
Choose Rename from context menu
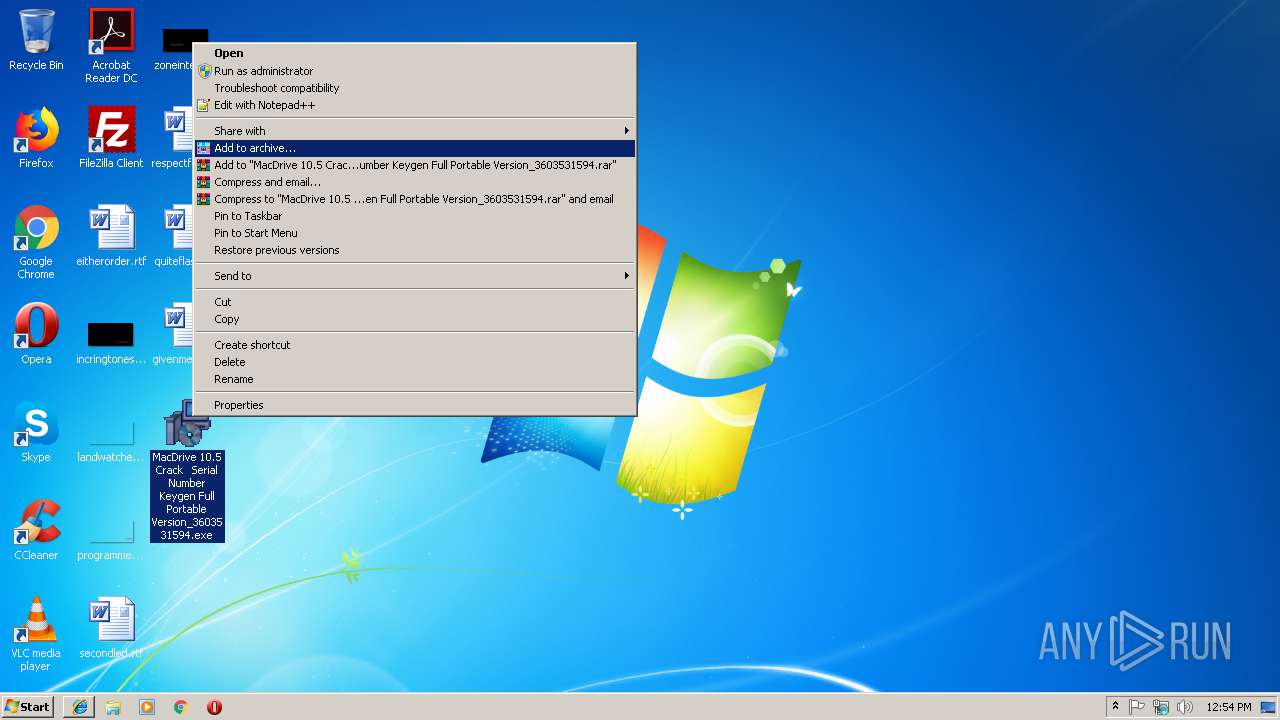[415, 379]
